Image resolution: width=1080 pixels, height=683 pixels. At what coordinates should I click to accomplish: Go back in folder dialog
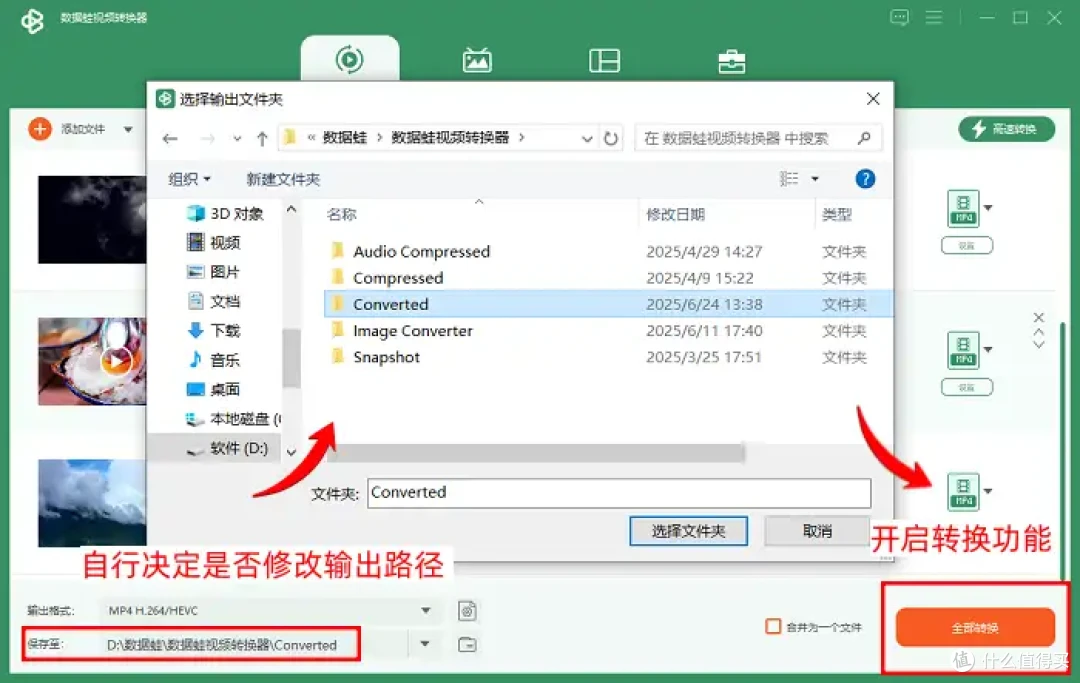point(170,138)
